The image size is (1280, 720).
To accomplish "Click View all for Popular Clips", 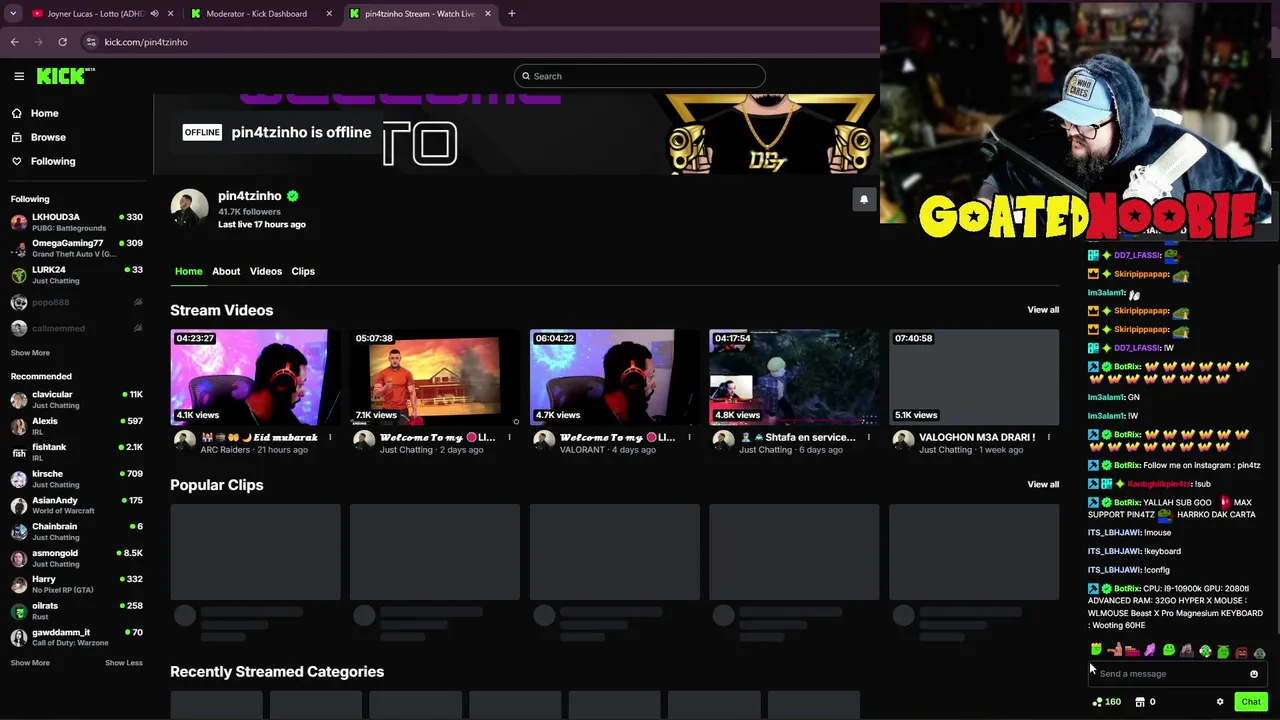I will (1043, 485).
